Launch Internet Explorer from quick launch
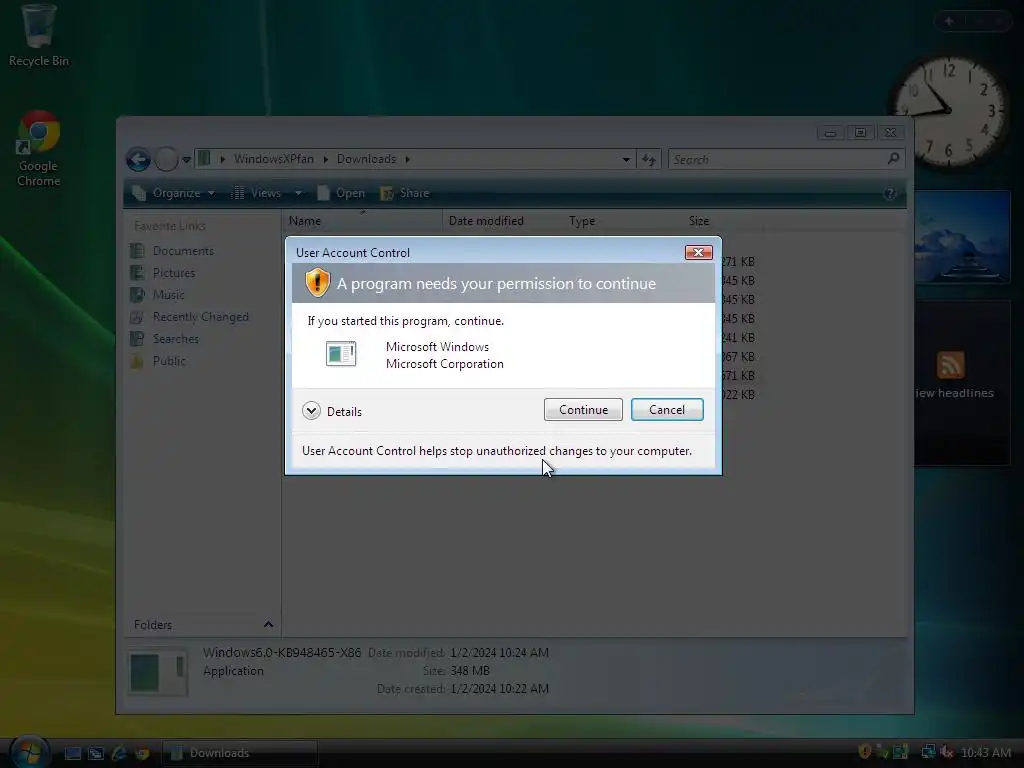 point(119,753)
